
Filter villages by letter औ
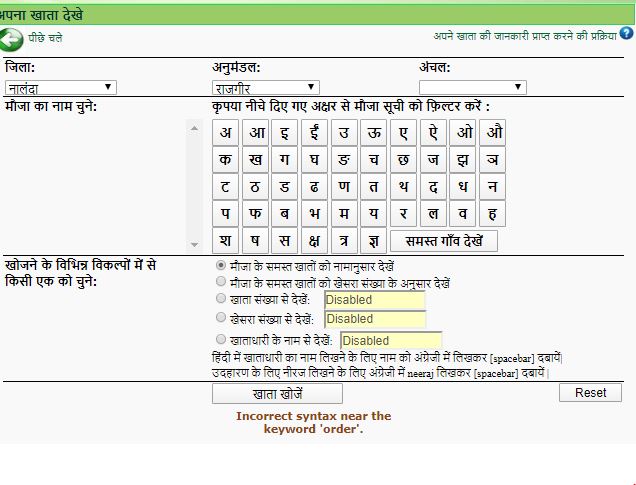tap(492, 133)
